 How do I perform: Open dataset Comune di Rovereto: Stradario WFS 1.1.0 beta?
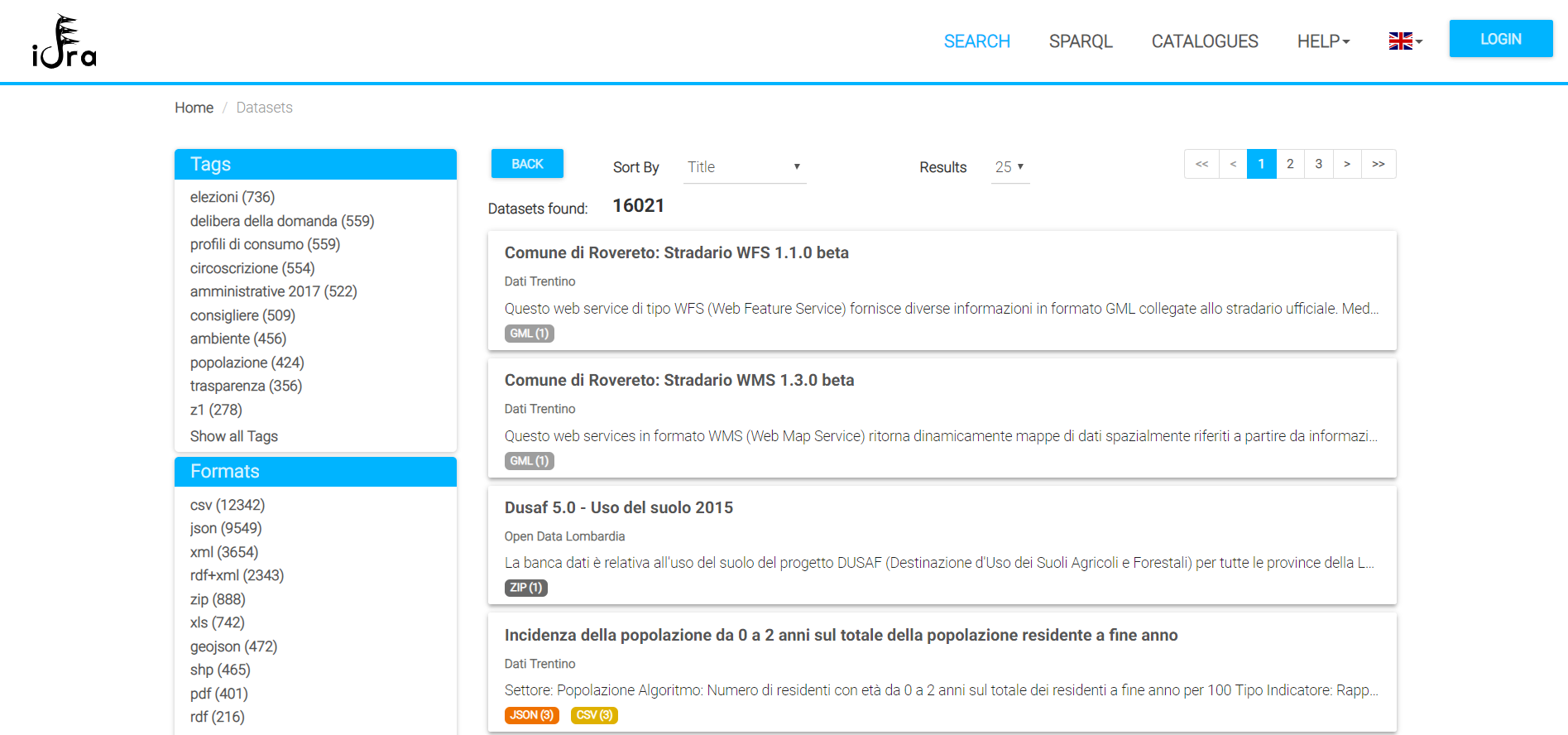(677, 252)
